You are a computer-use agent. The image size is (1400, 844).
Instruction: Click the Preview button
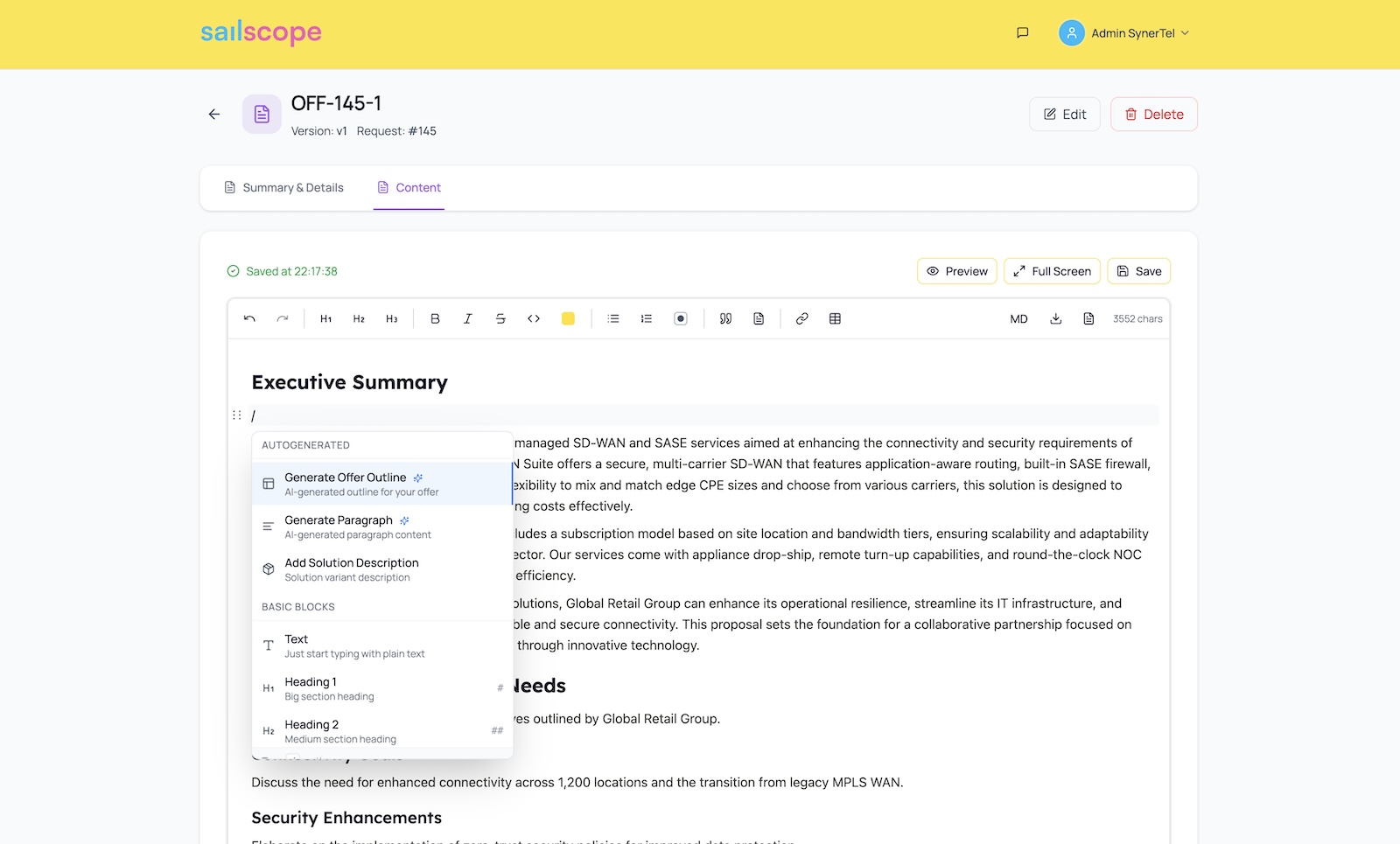[x=956, y=271]
